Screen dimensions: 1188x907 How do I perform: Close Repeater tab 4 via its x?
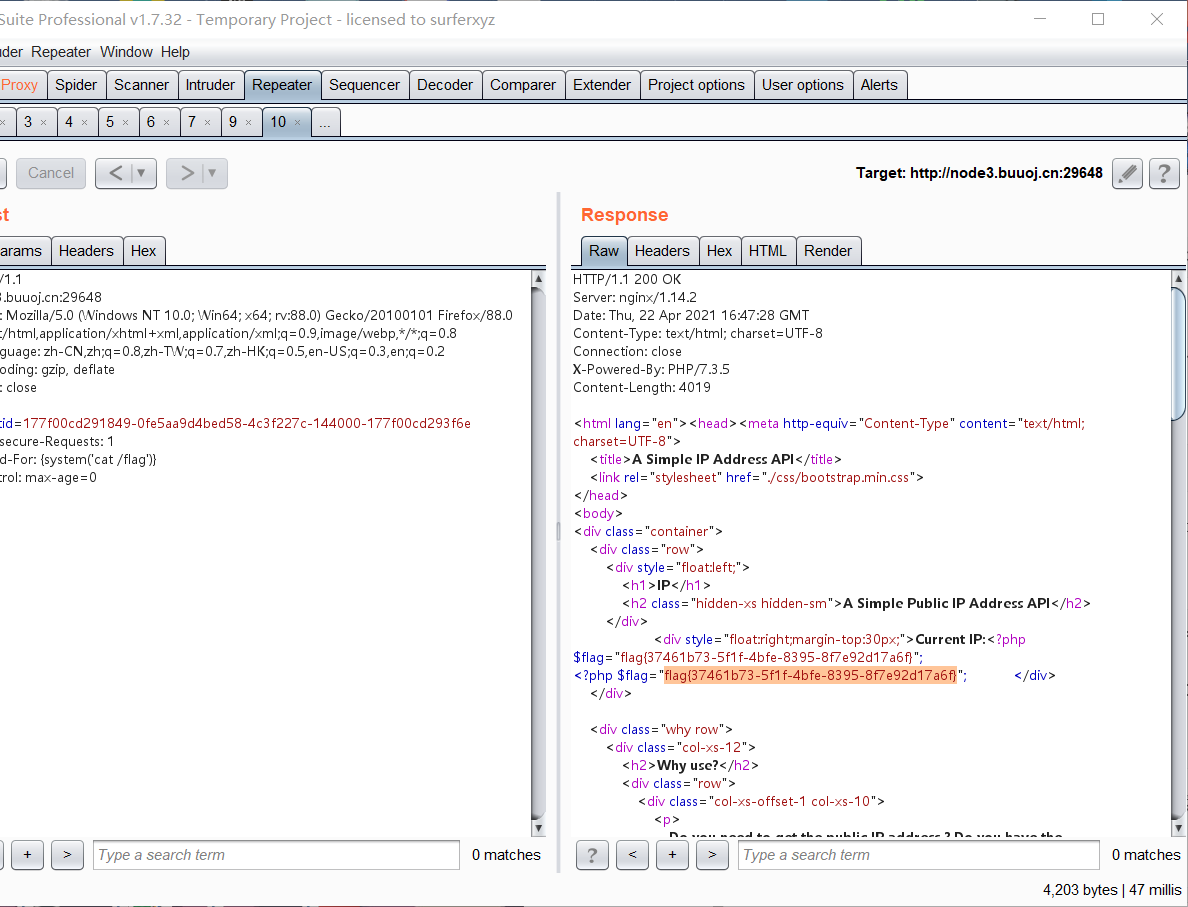point(84,122)
